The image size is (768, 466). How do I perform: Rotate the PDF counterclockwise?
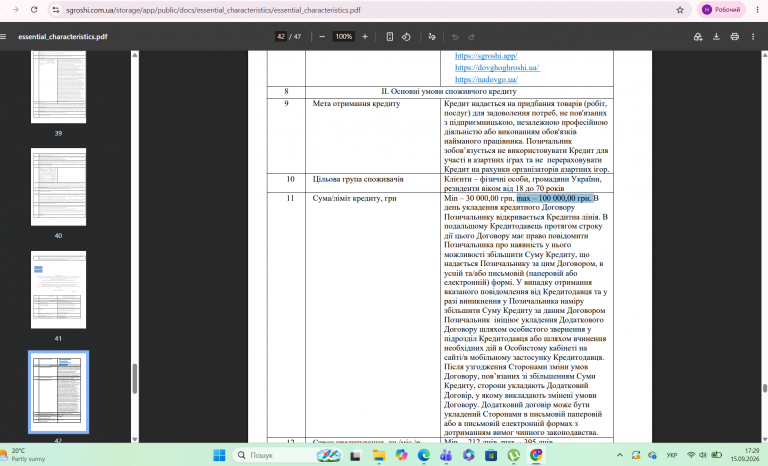(x=406, y=37)
